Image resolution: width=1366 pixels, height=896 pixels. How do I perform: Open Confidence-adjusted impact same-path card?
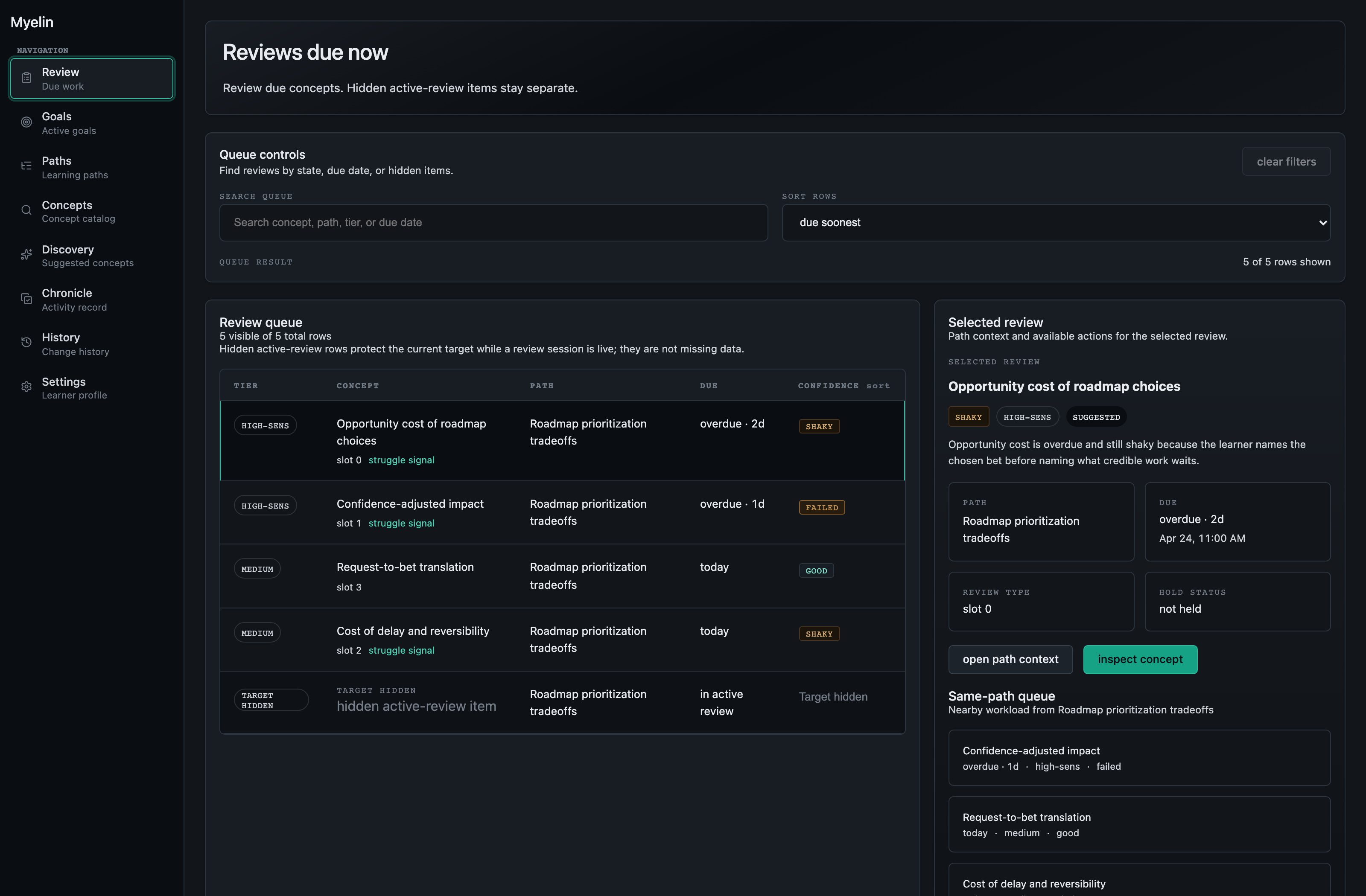point(1139,758)
